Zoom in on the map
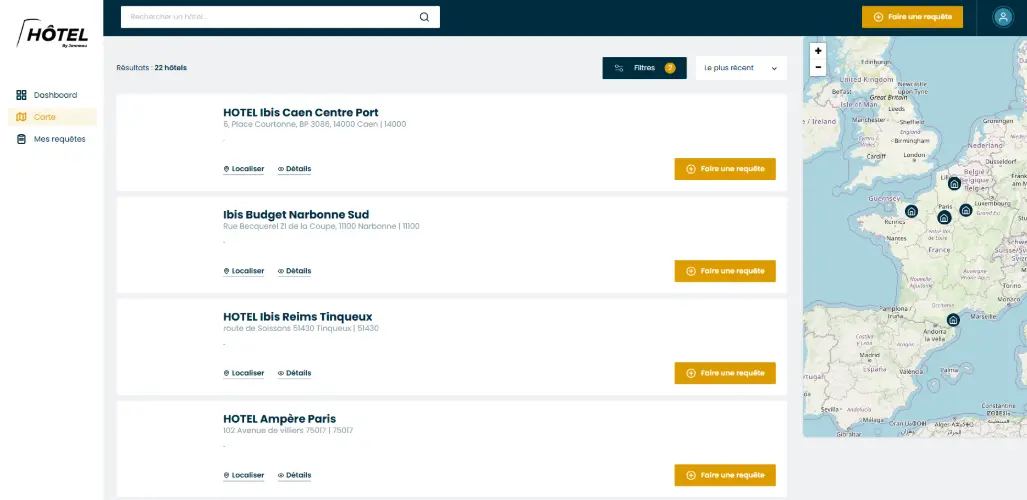 click(x=818, y=51)
